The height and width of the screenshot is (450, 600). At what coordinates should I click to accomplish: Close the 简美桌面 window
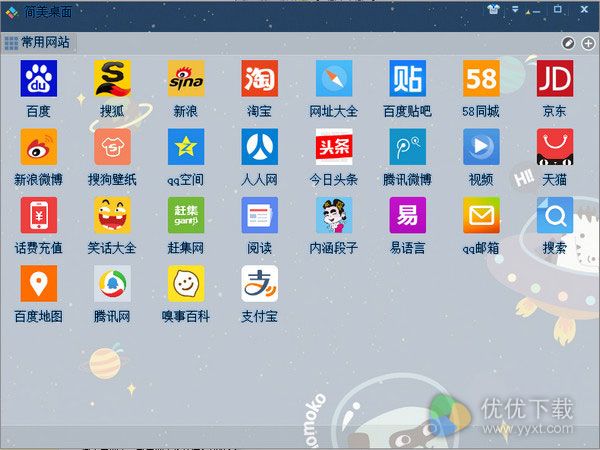(584, 9)
